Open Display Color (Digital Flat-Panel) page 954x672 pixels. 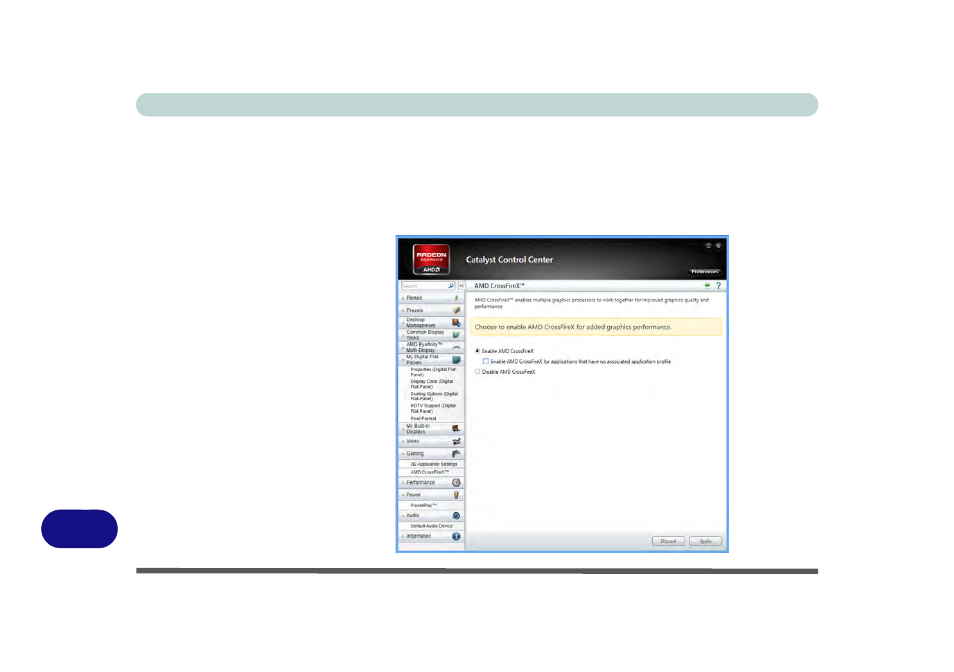click(432, 384)
